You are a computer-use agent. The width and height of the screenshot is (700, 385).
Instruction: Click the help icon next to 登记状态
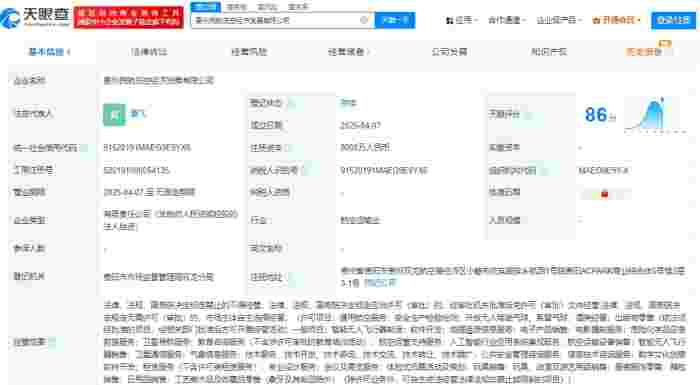point(292,103)
